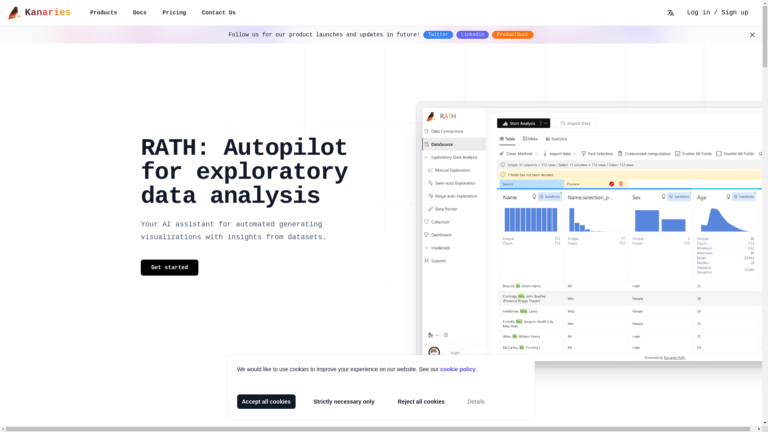Click the red trash delete icon
Viewport: 768px width, 432px height.
tap(620, 184)
